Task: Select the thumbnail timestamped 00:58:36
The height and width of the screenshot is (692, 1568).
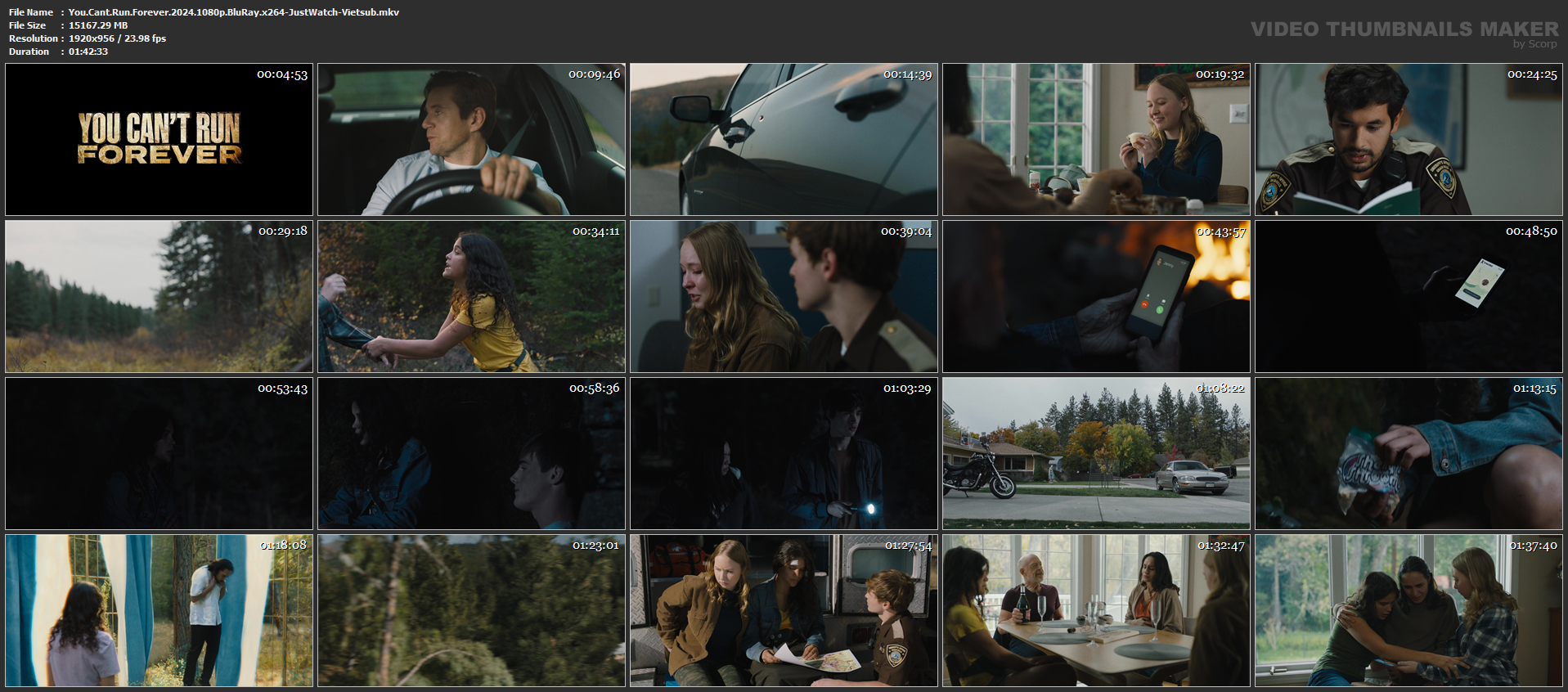Action: click(471, 454)
